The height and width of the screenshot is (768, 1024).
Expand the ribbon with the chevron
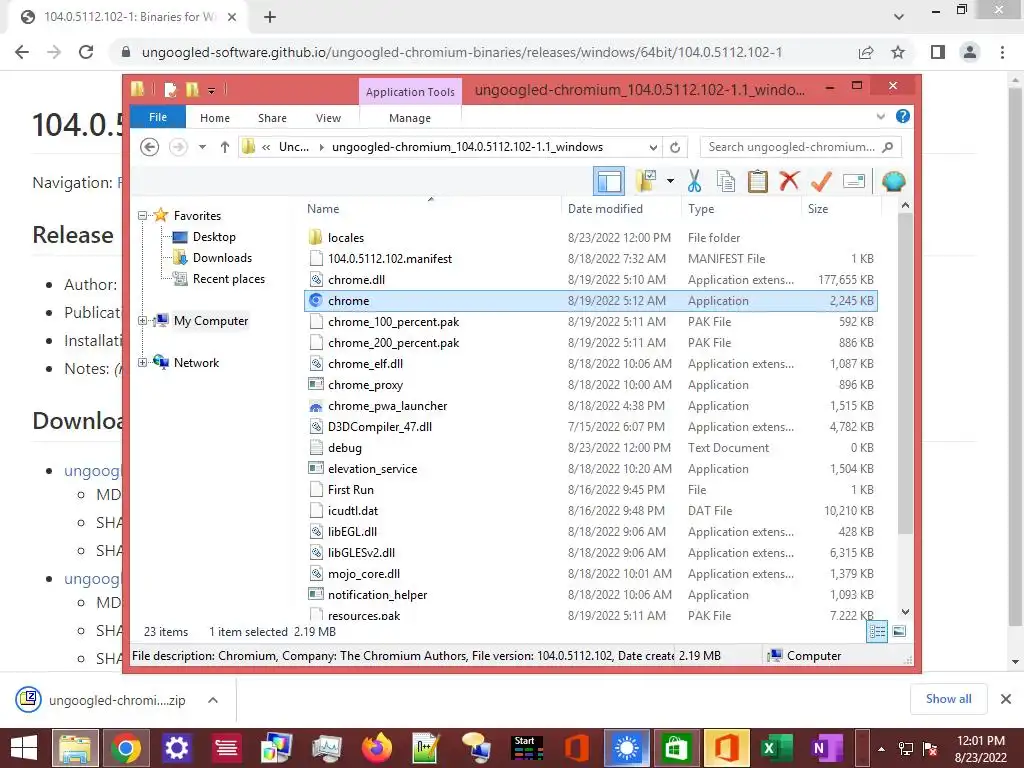[x=880, y=117]
